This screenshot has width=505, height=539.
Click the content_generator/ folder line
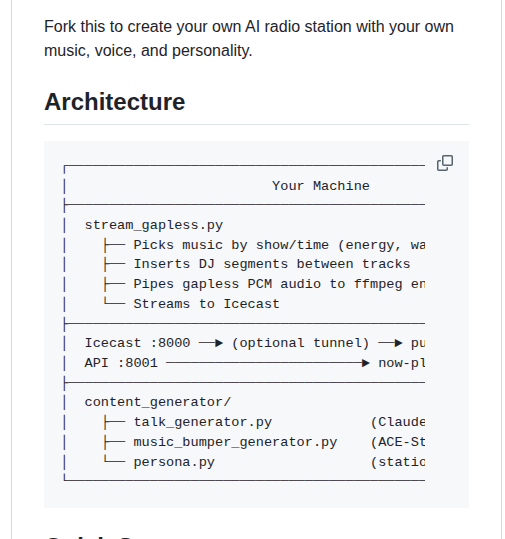(x=158, y=402)
